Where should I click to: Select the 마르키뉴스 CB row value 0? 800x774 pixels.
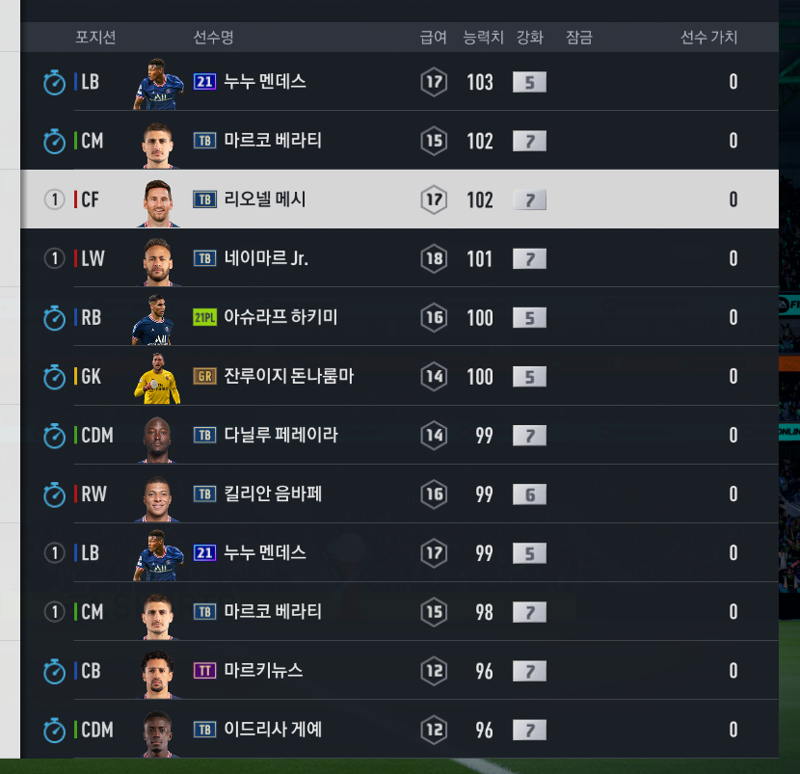(x=733, y=670)
